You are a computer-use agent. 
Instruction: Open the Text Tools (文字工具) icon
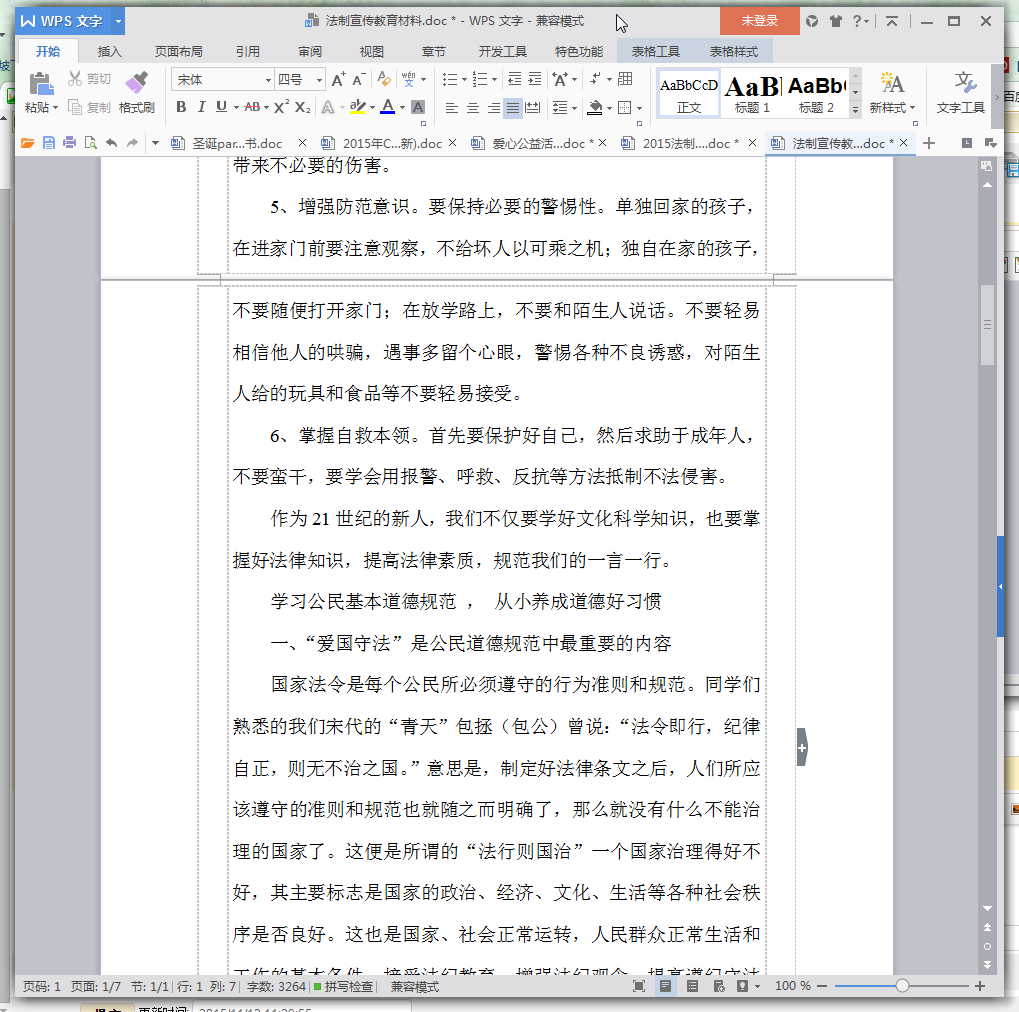coord(965,83)
